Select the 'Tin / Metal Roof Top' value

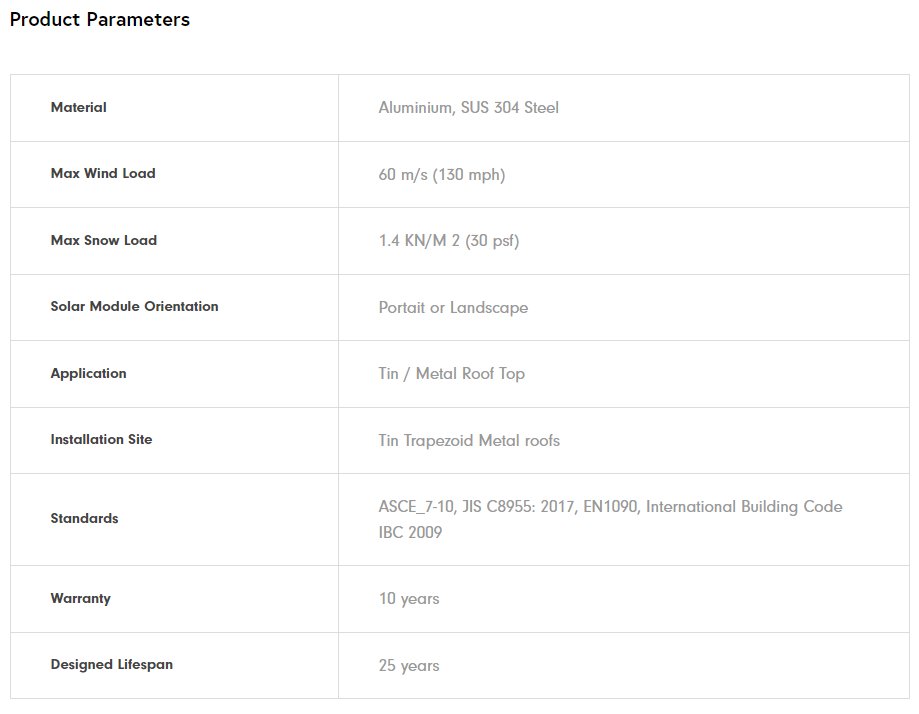[451, 374]
